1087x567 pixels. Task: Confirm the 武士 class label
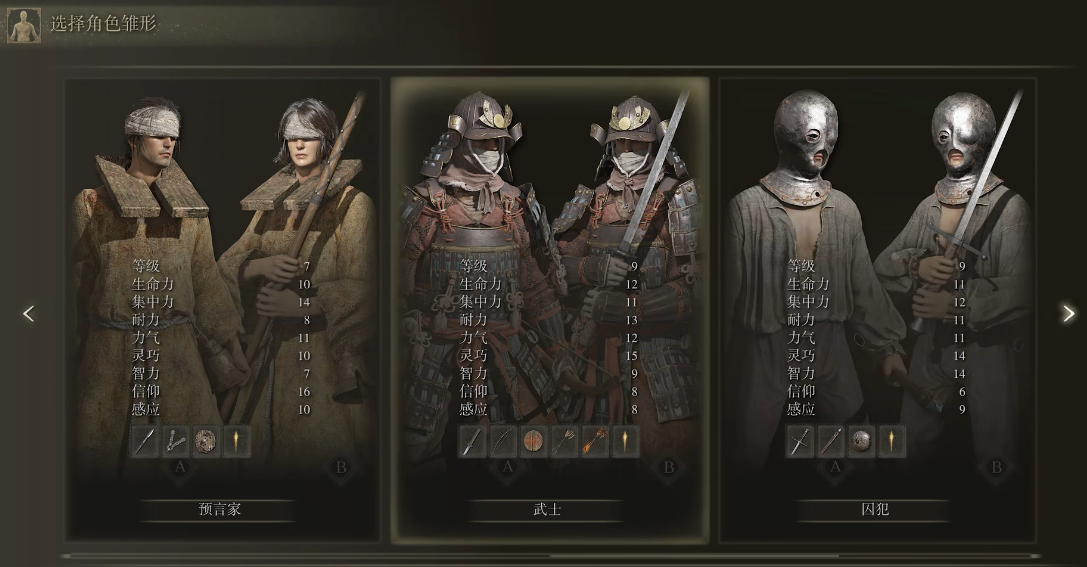(547, 509)
